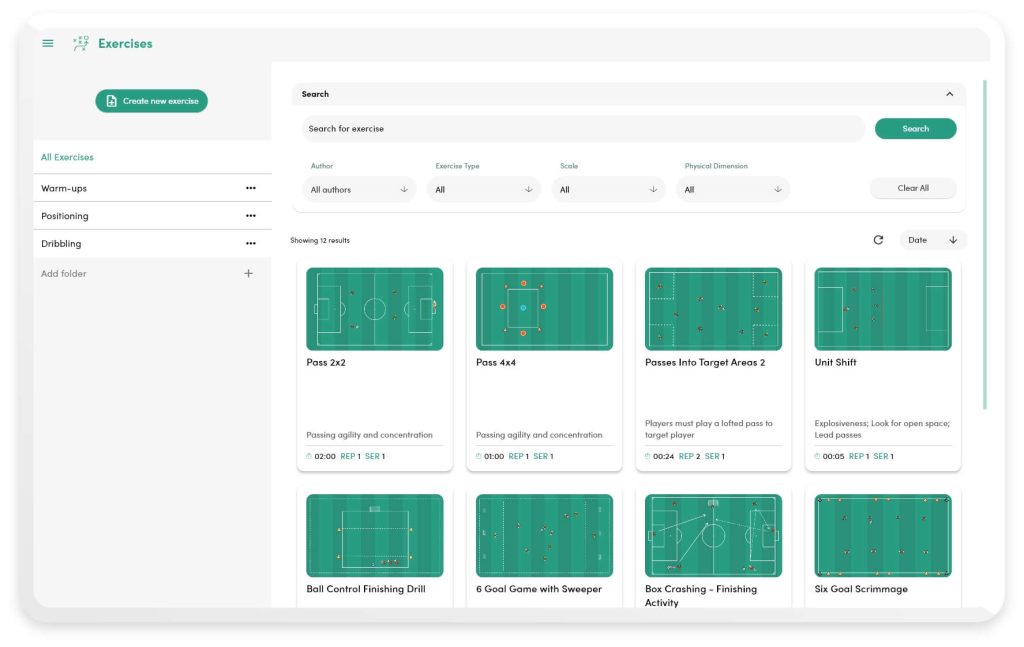Viewport: 1024px width, 647px height.
Task: Refresh the exercise results list
Action: coord(878,239)
